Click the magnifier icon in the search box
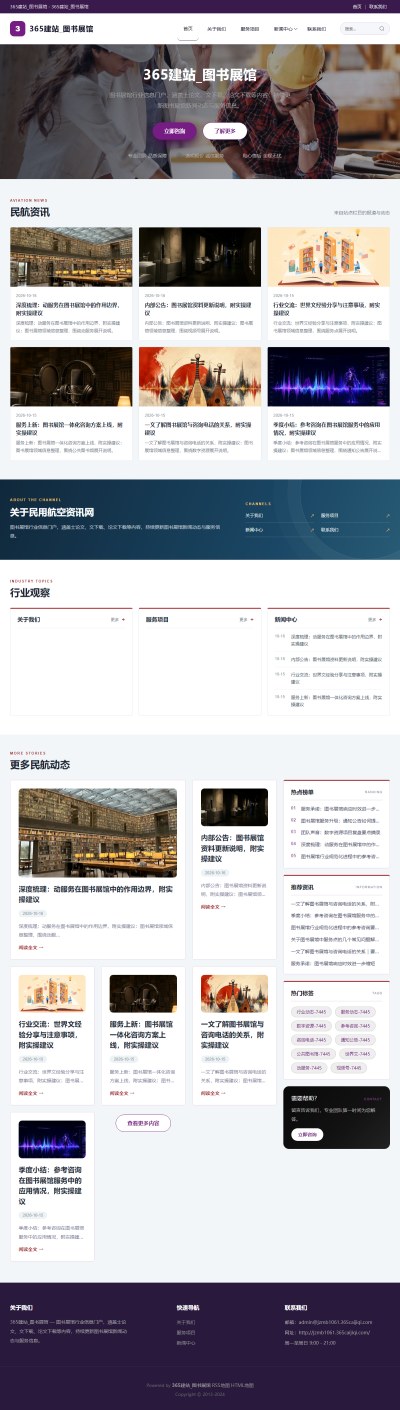 pyautogui.click(x=382, y=29)
